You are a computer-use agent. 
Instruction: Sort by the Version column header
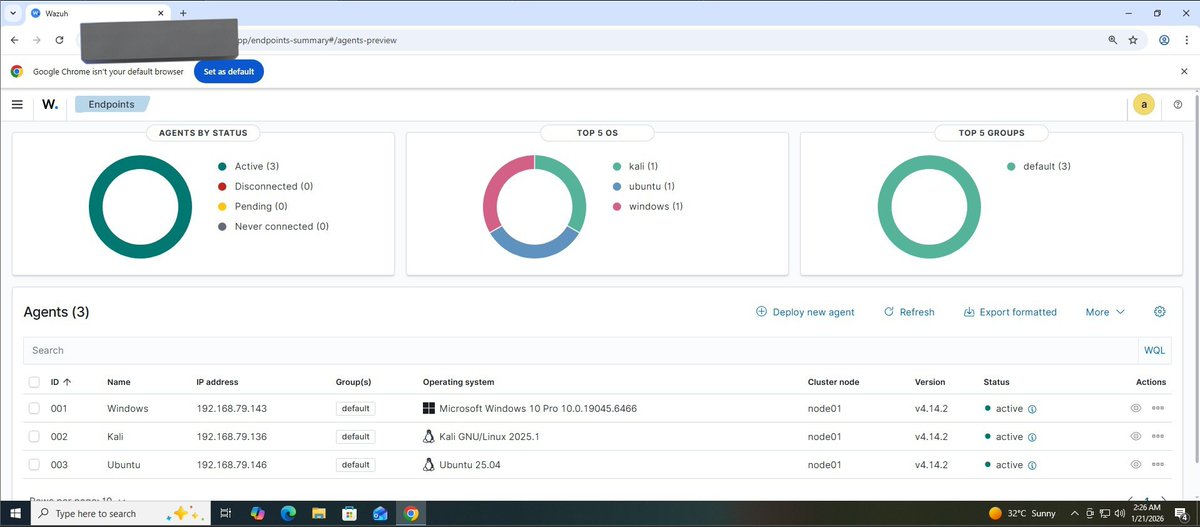(930, 382)
